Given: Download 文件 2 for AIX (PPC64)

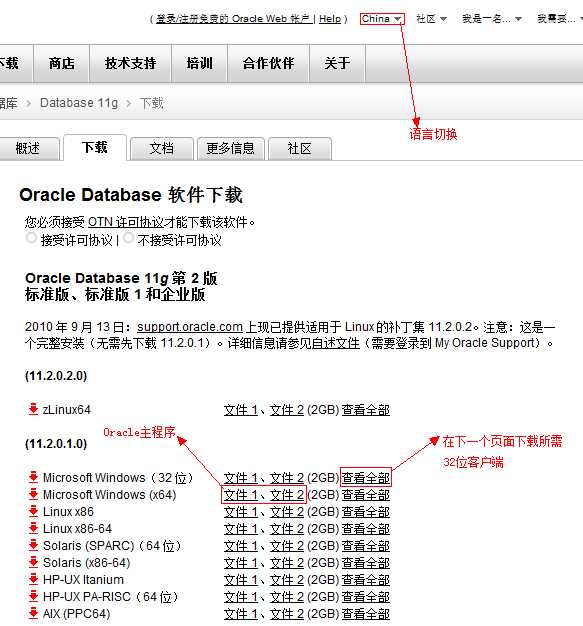Looking at the screenshot, I should click(287, 614).
